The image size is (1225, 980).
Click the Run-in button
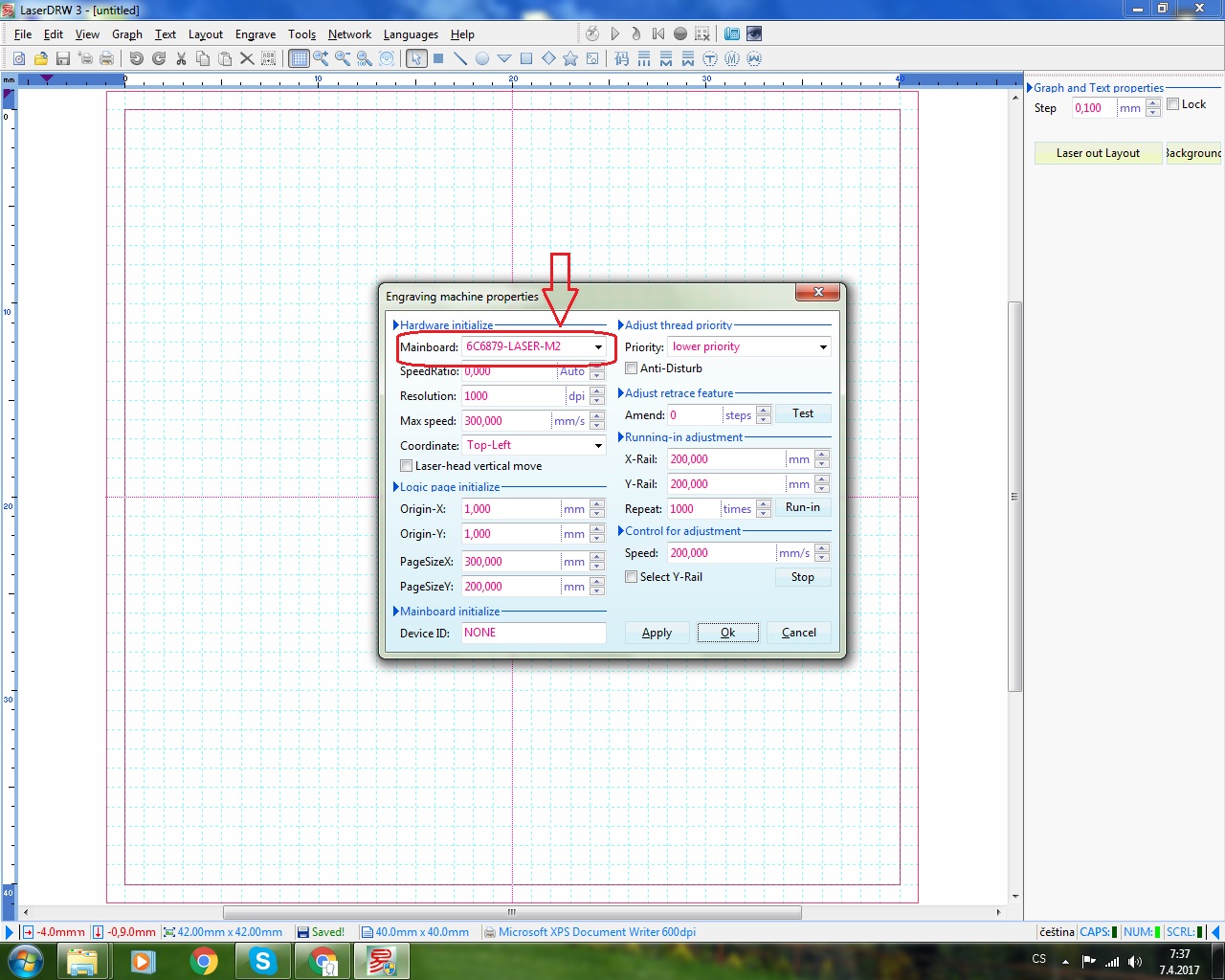click(802, 508)
